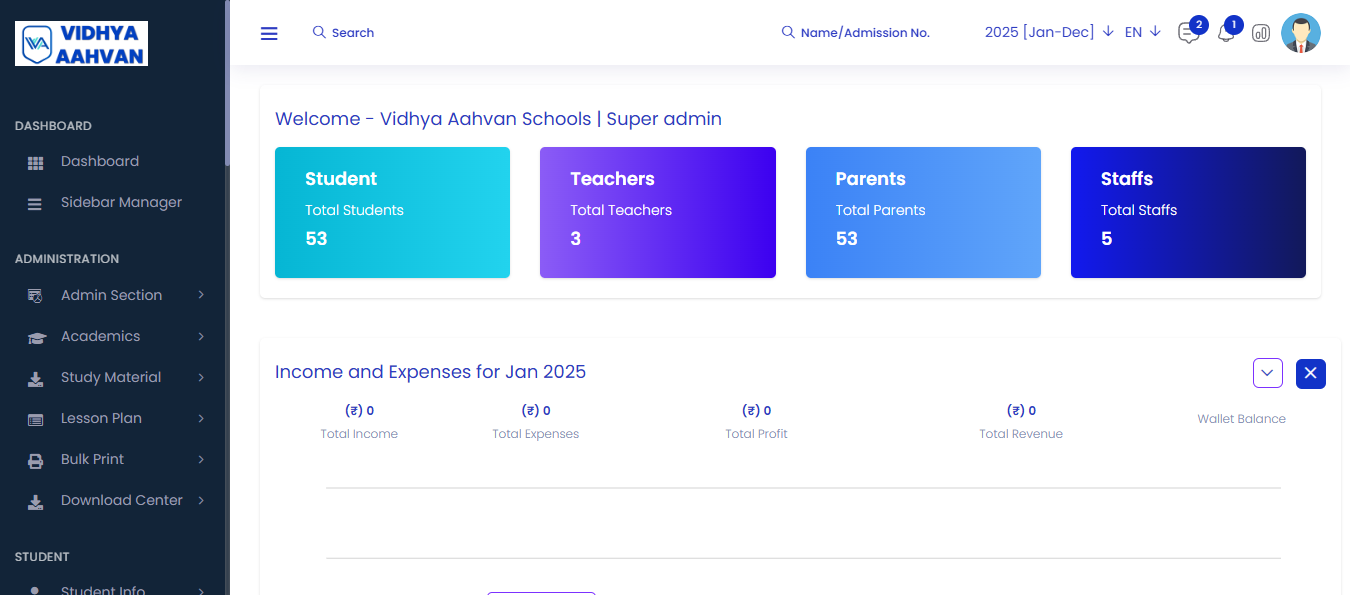The width and height of the screenshot is (1350, 595).
Task: Collapse the Income and Expenses widget
Action: pyautogui.click(x=1267, y=373)
